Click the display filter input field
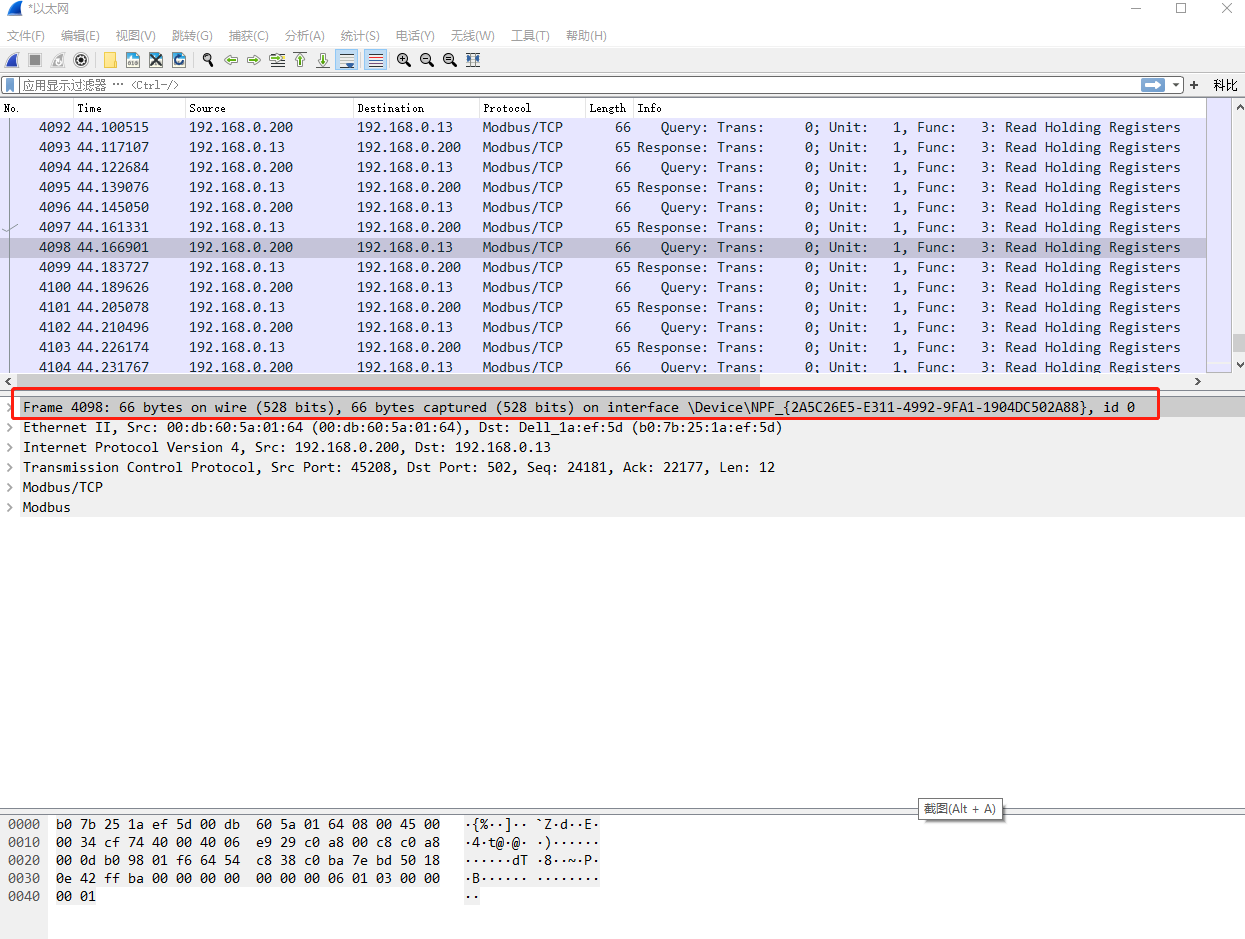Viewport: 1245px width, 939px height. 580,86
